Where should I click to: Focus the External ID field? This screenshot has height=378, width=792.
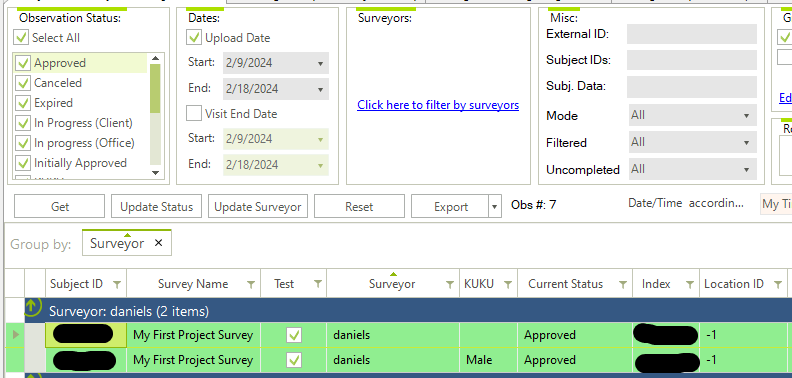coord(692,34)
